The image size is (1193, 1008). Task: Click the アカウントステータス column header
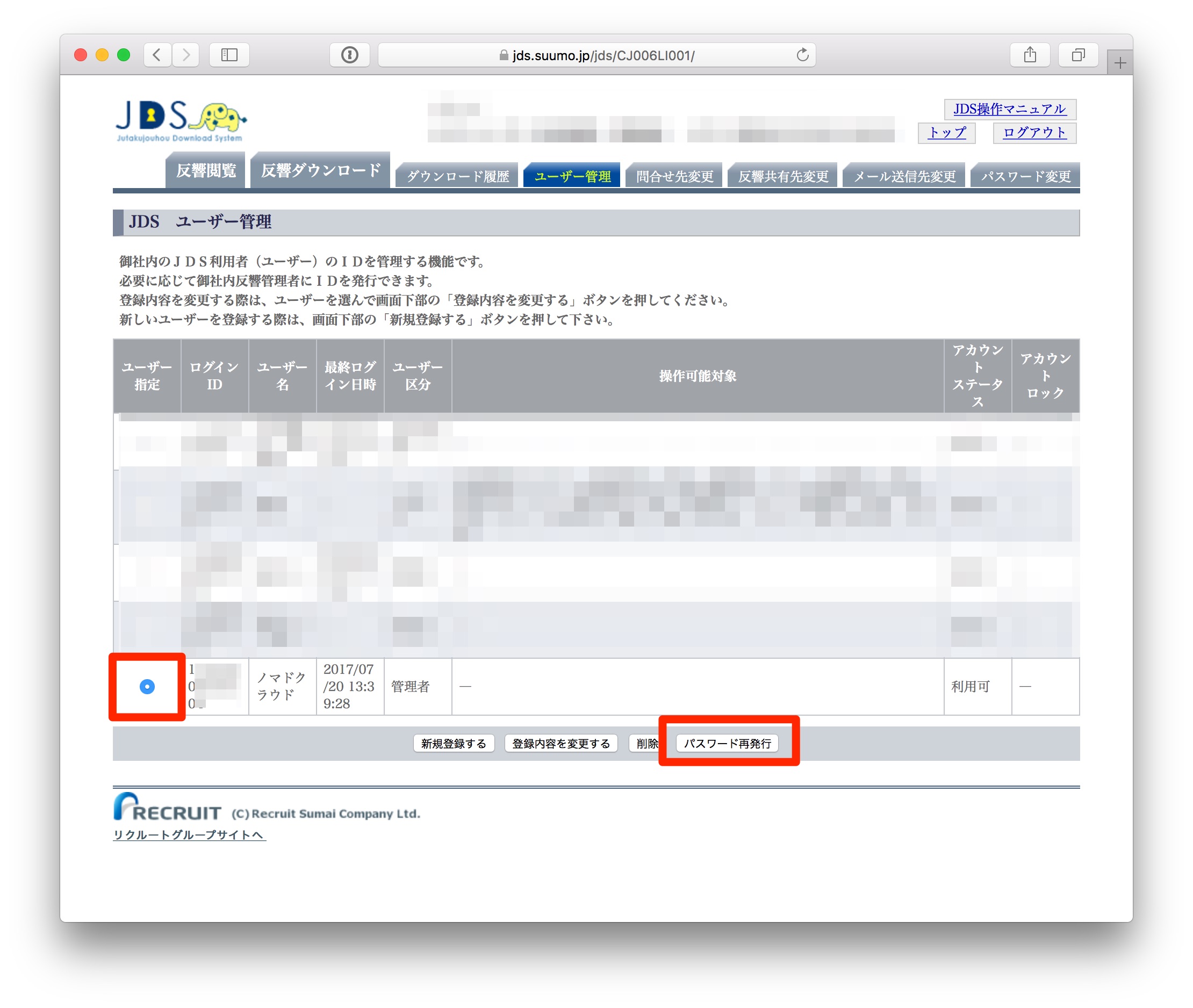(978, 376)
